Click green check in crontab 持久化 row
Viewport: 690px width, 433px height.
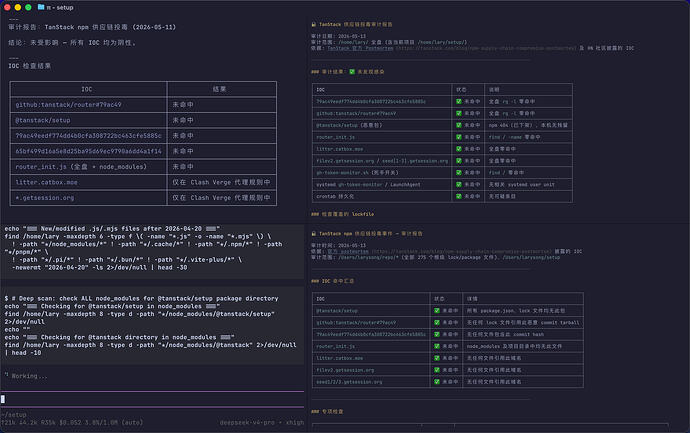pyautogui.click(x=459, y=196)
